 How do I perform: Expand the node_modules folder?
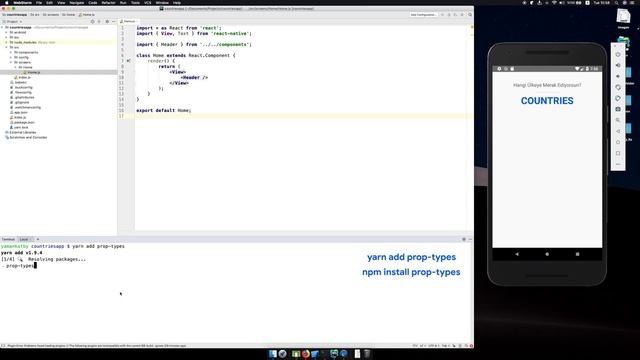click(7, 42)
